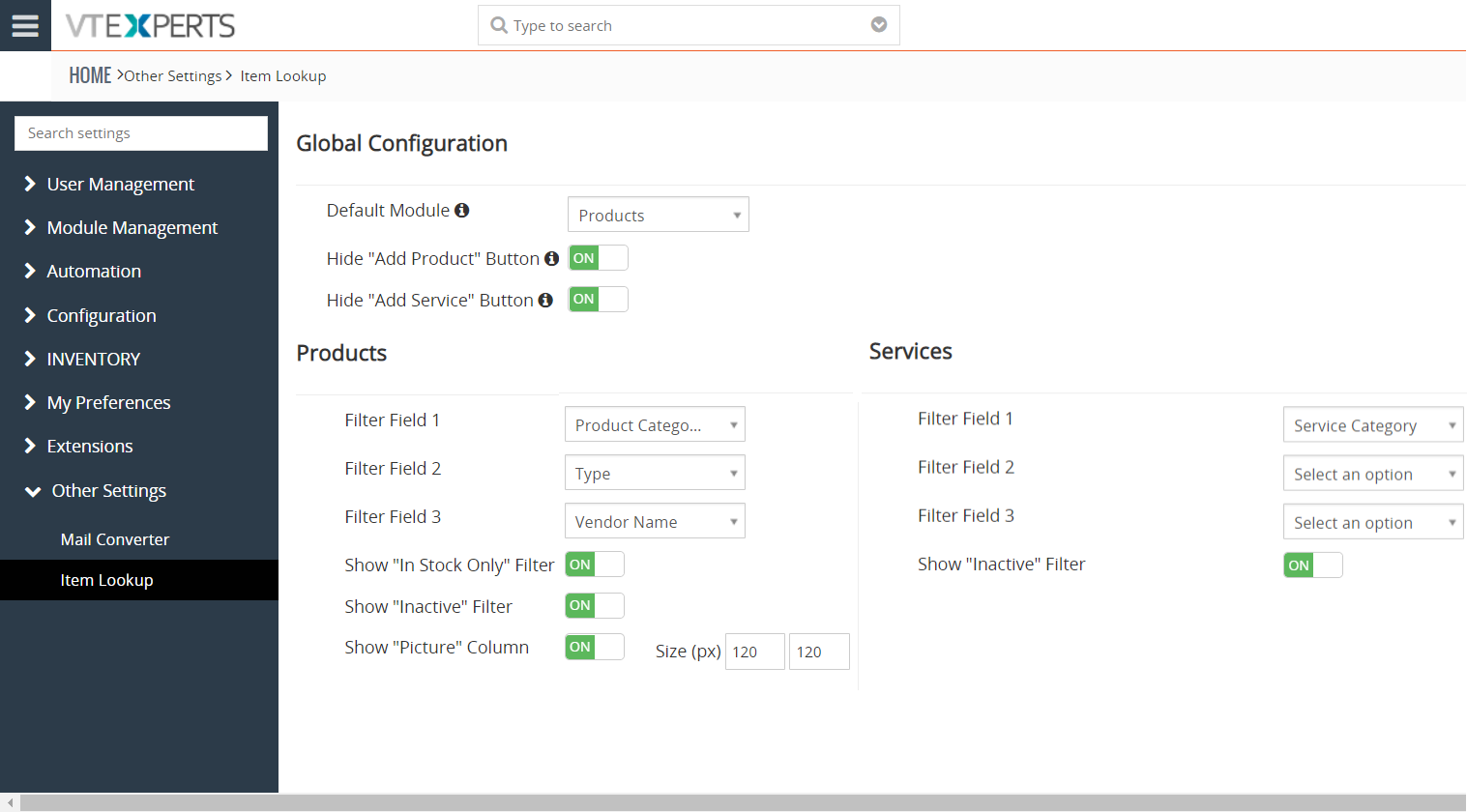Toggle Show "Picture" Column switch
The image size is (1467, 812).
(x=595, y=648)
